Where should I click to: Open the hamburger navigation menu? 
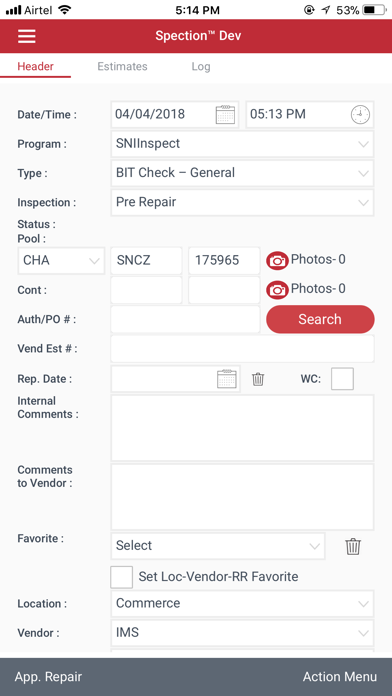tap(27, 36)
